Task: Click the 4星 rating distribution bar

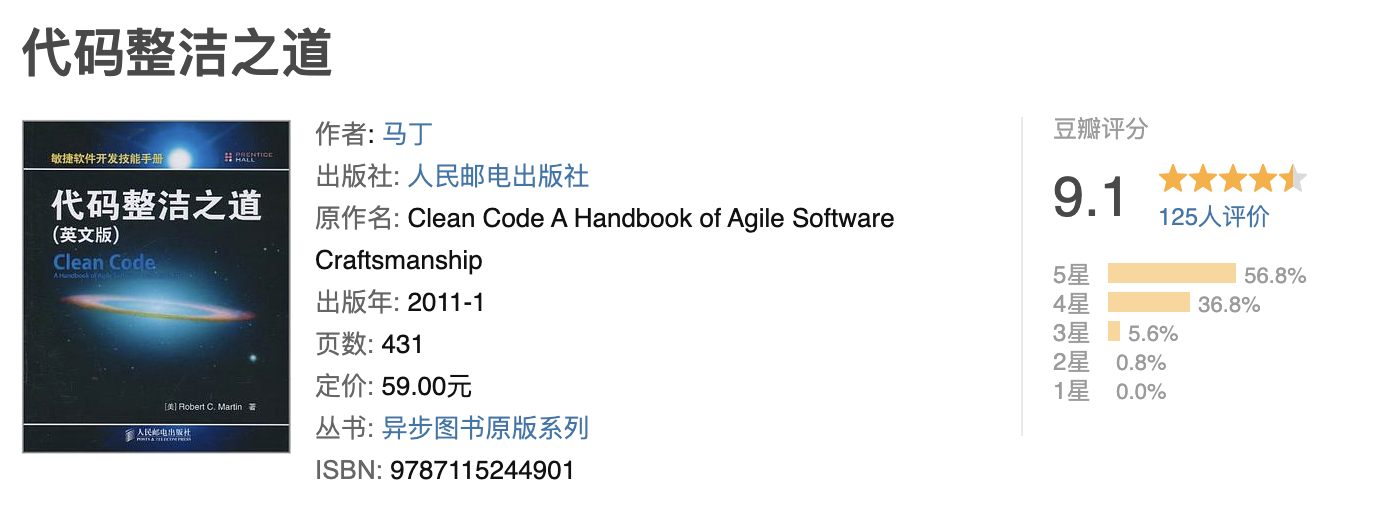Action: [x=1148, y=304]
